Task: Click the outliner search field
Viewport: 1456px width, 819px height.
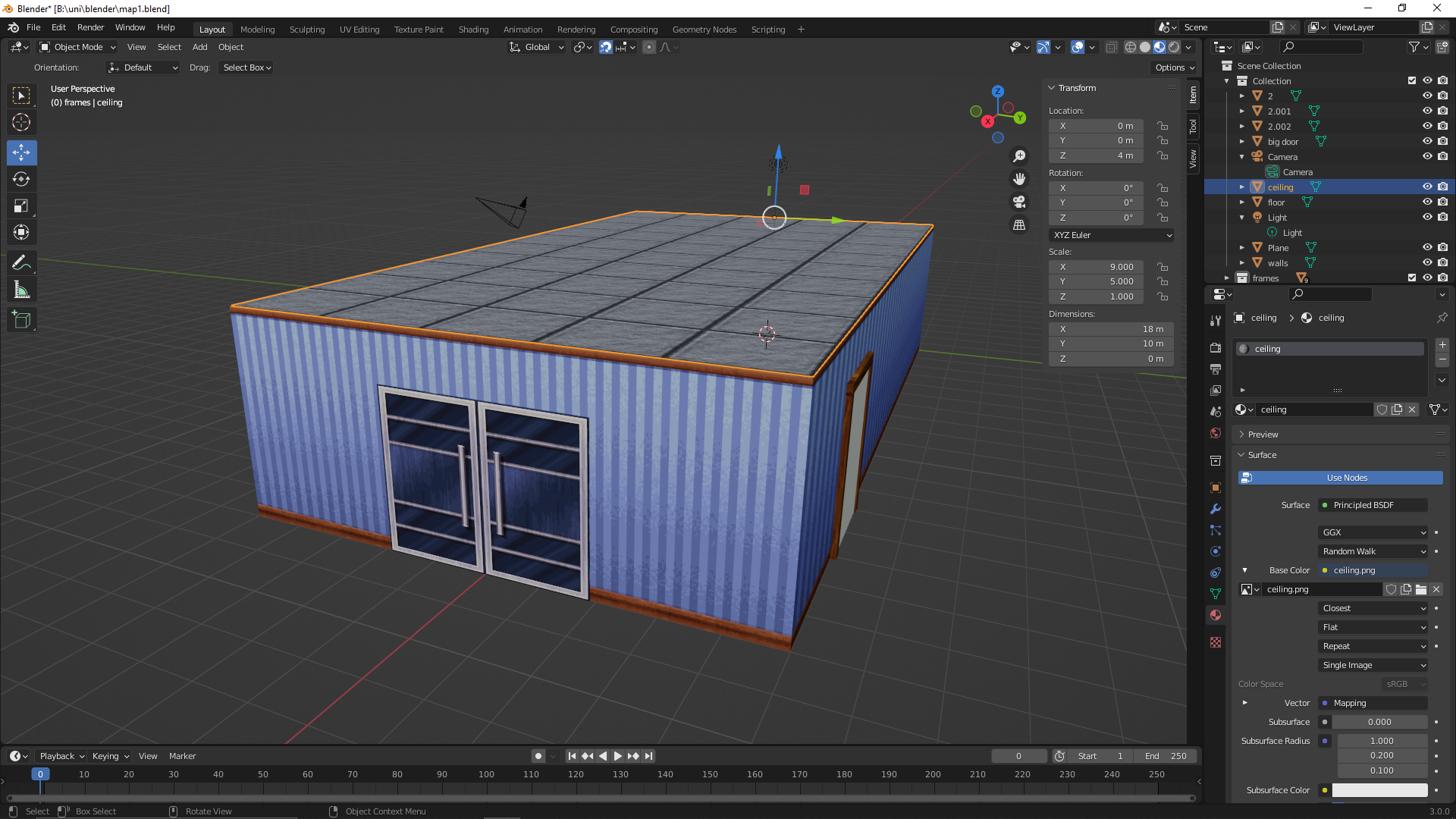Action: (1320, 47)
